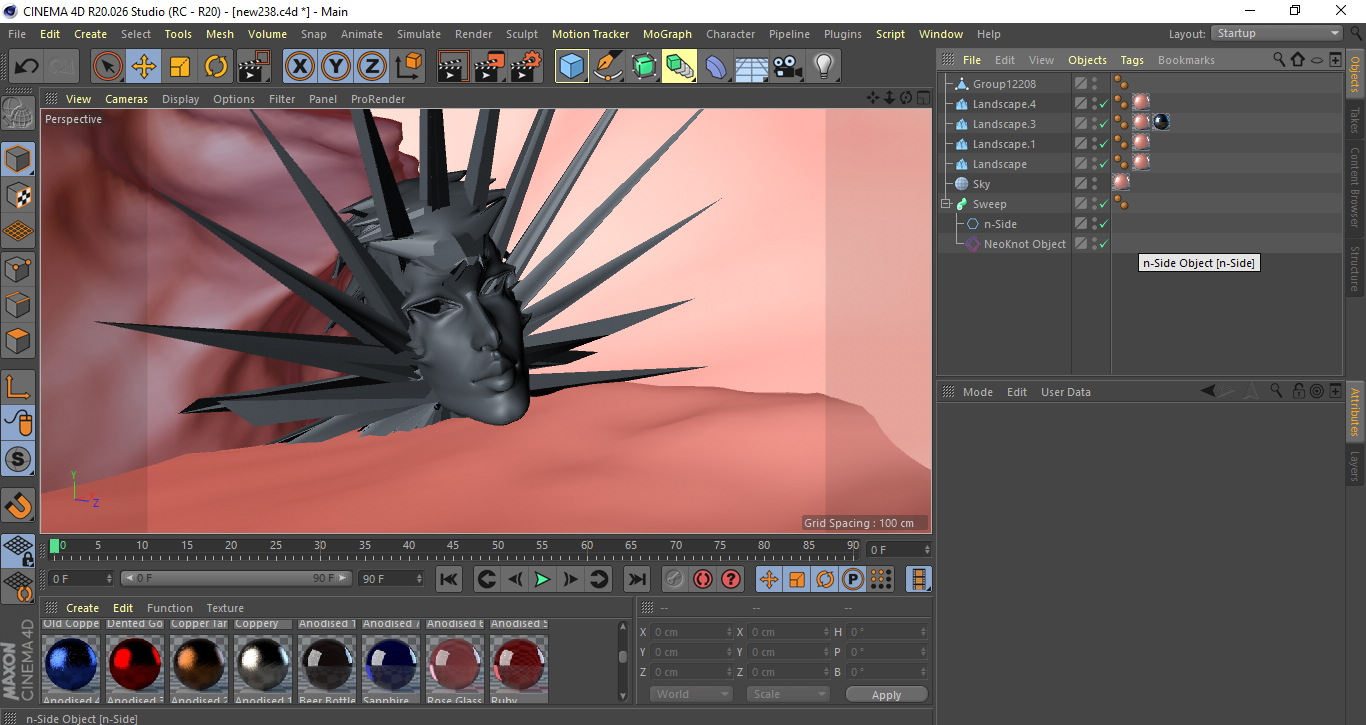Select Edges mode in left palette
Image resolution: width=1366 pixels, height=725 pixels.
[19, 304]
